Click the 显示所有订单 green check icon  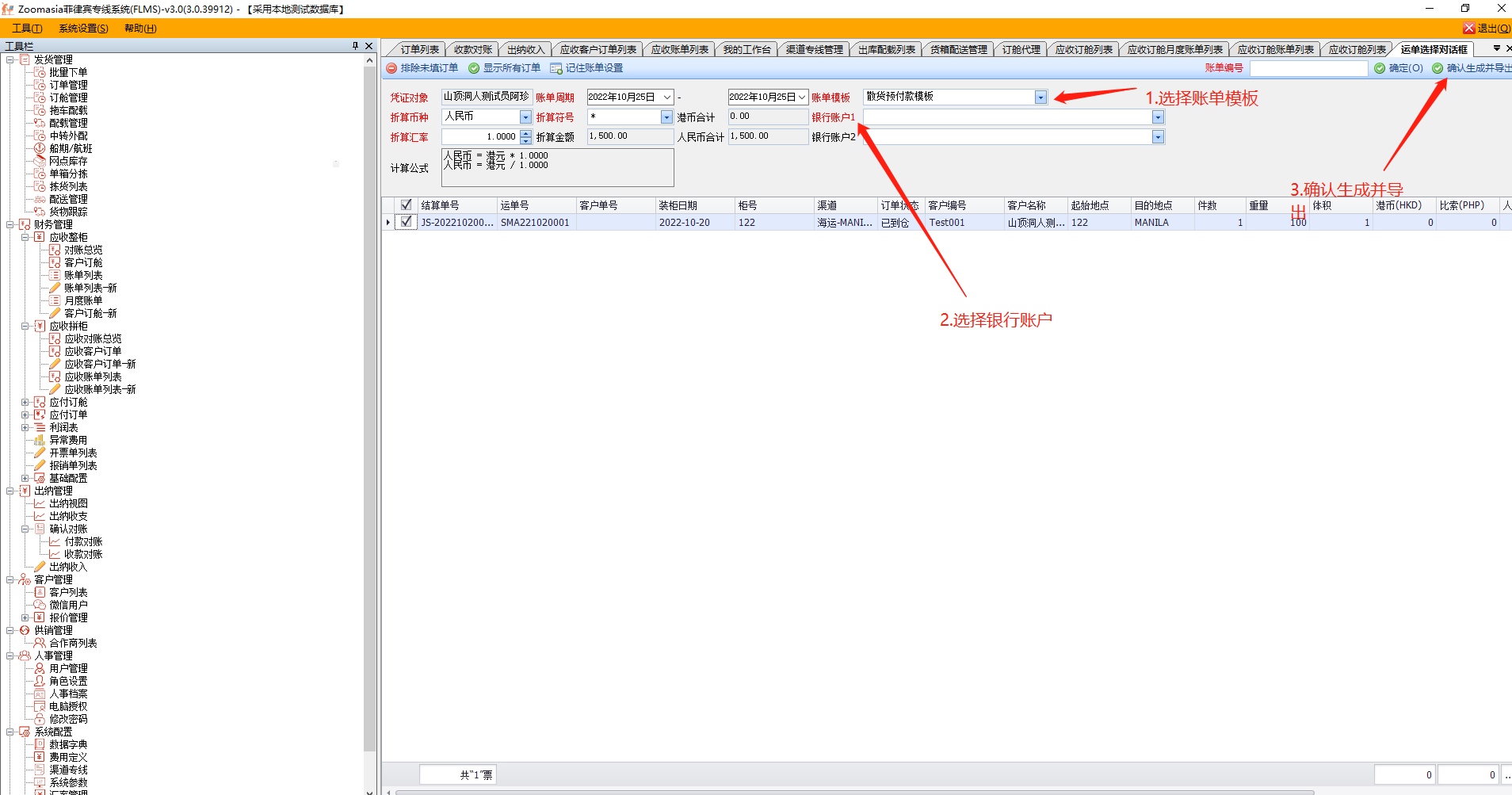click(474, 68)
